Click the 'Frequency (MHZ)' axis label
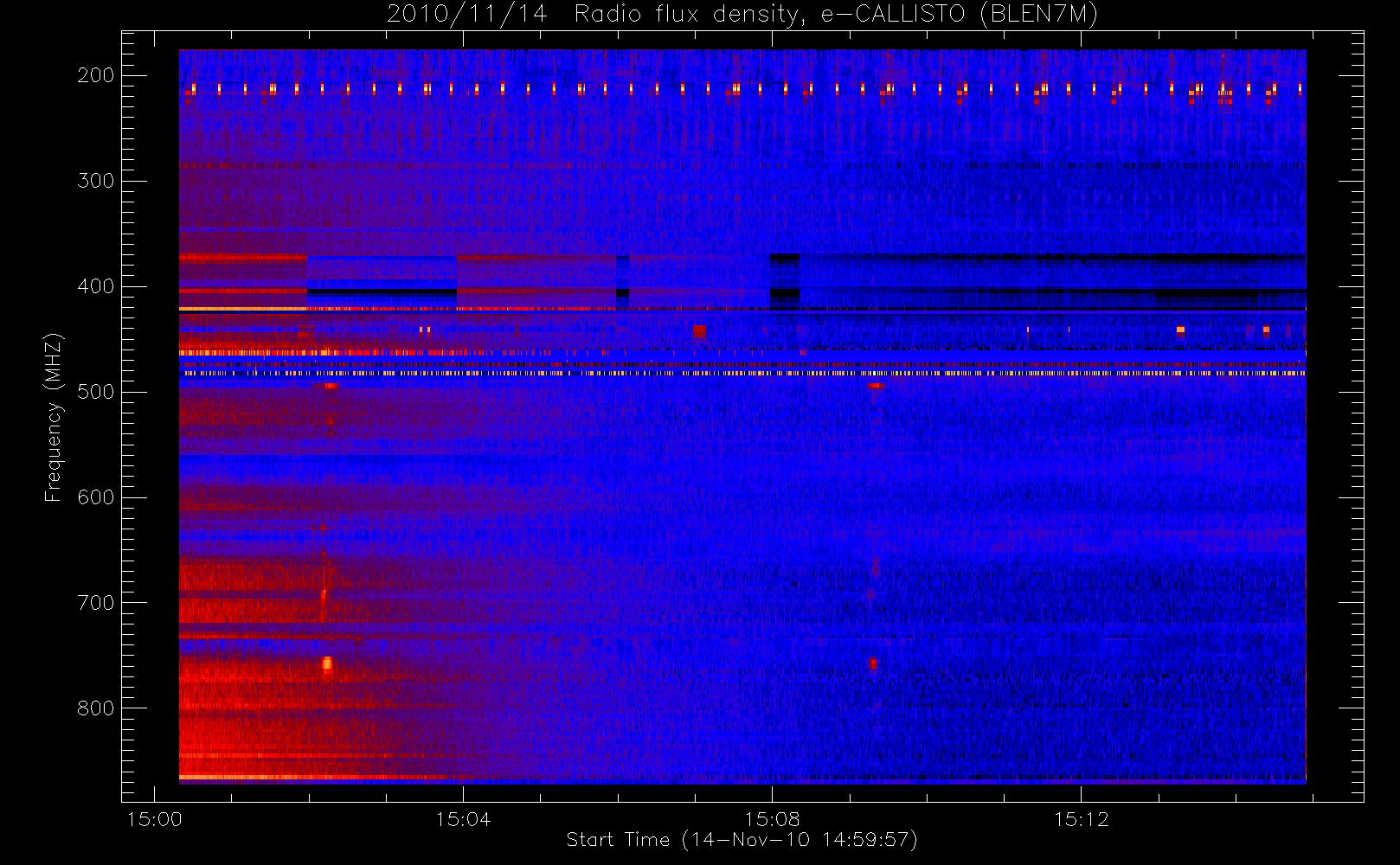 tap(54, 417)
